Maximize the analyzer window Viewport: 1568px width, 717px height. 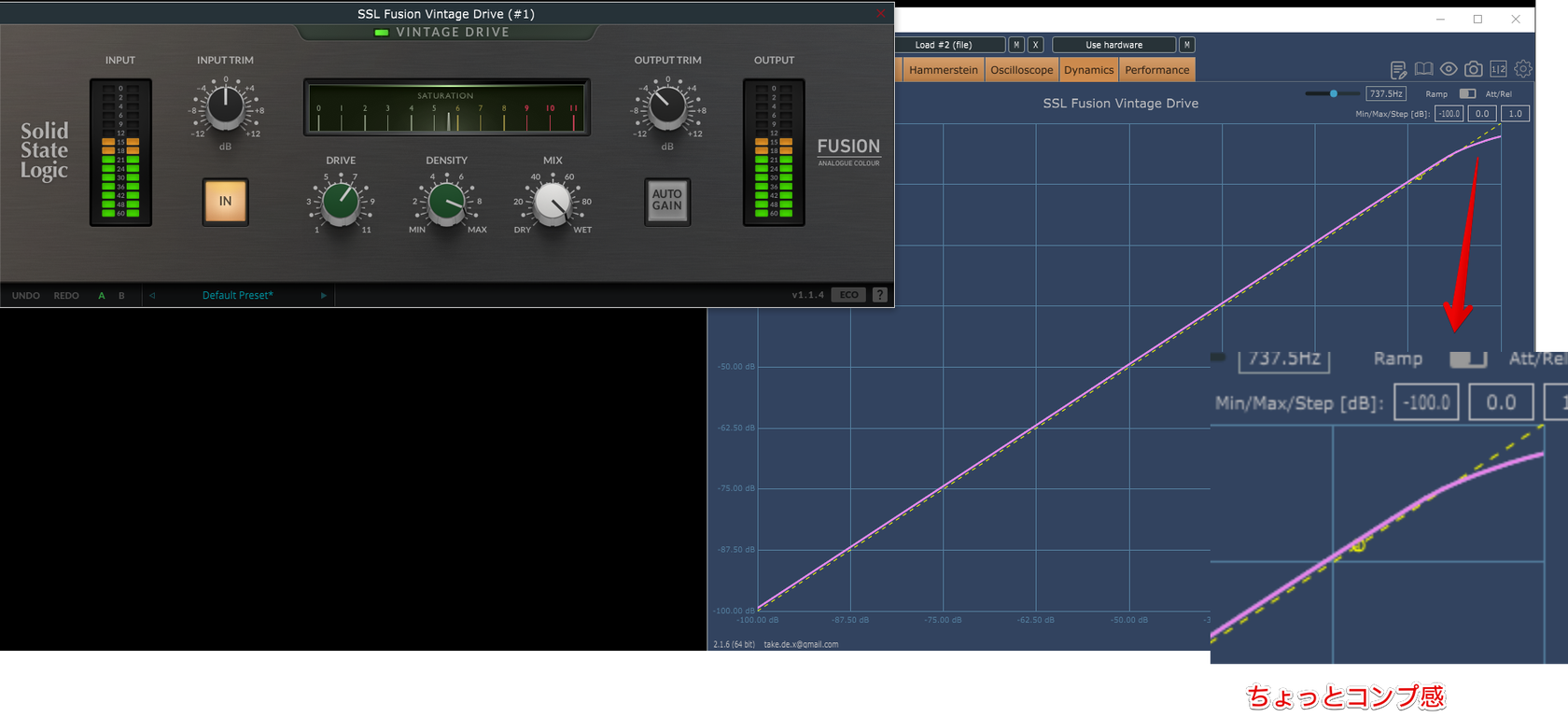pyautogui.click(x=1477, y=19)
